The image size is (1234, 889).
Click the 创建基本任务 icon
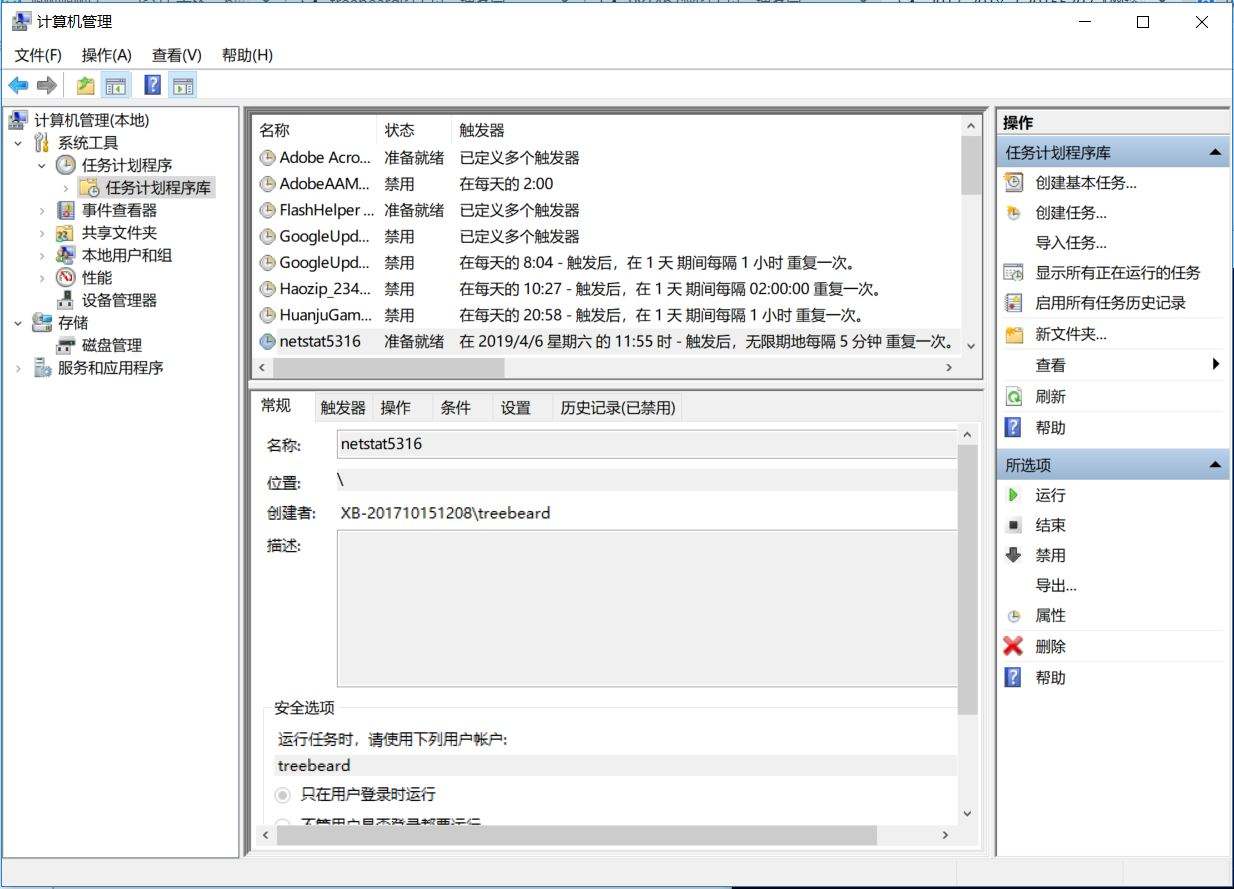(x=1014, y=183)
